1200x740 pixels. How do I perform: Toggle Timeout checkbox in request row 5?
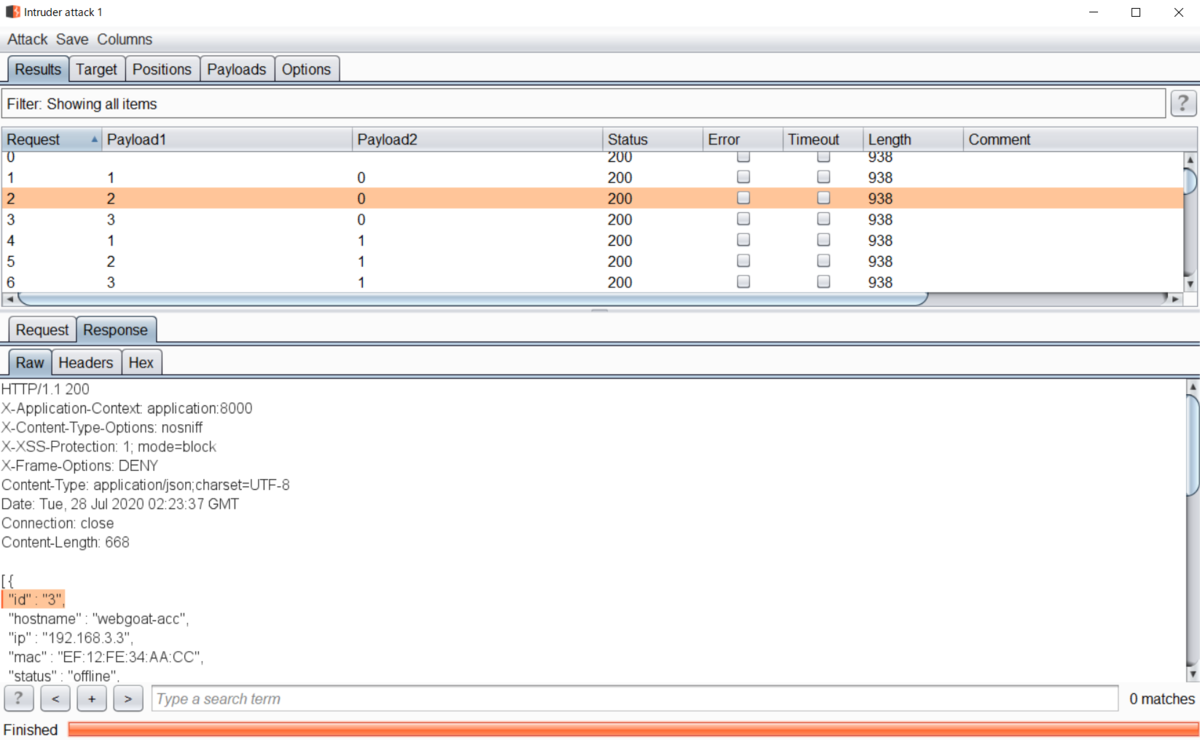[x=823, y=261]
